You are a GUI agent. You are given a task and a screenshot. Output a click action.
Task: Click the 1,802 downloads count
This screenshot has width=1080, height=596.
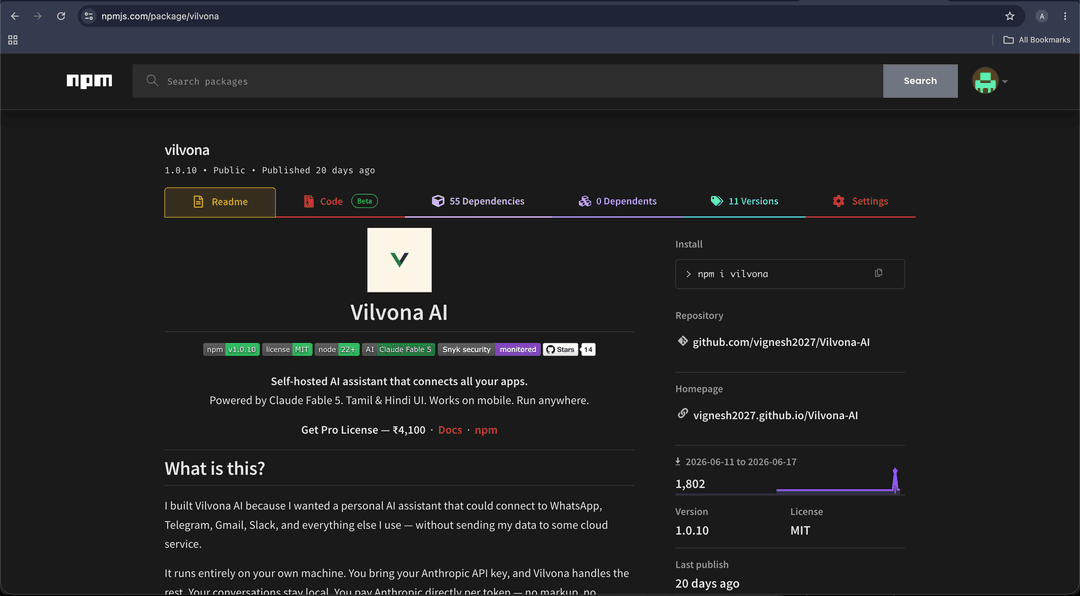pyautogui.click(x=690, y=484)
